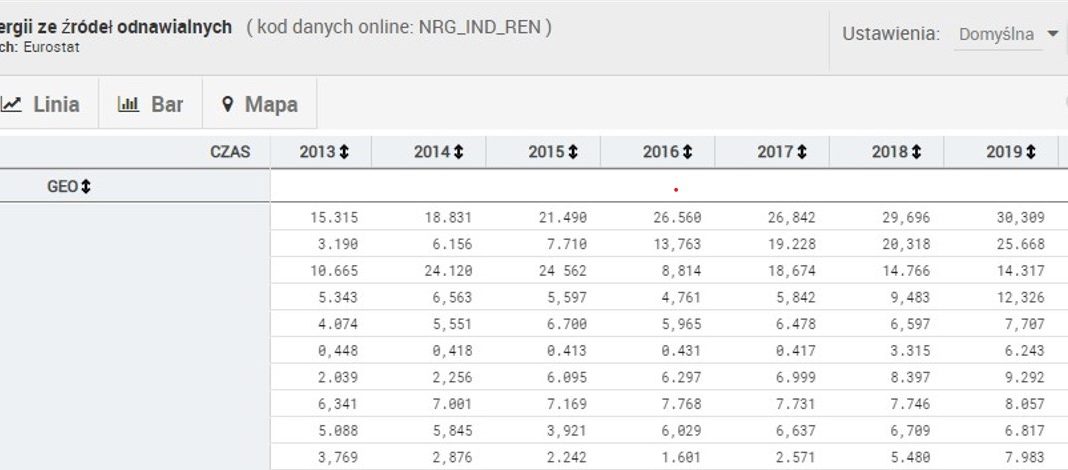Select cell value 8.057 in 2019
The width and height of the screenshot is (1068, 470).
click(x=1024, y=404)
